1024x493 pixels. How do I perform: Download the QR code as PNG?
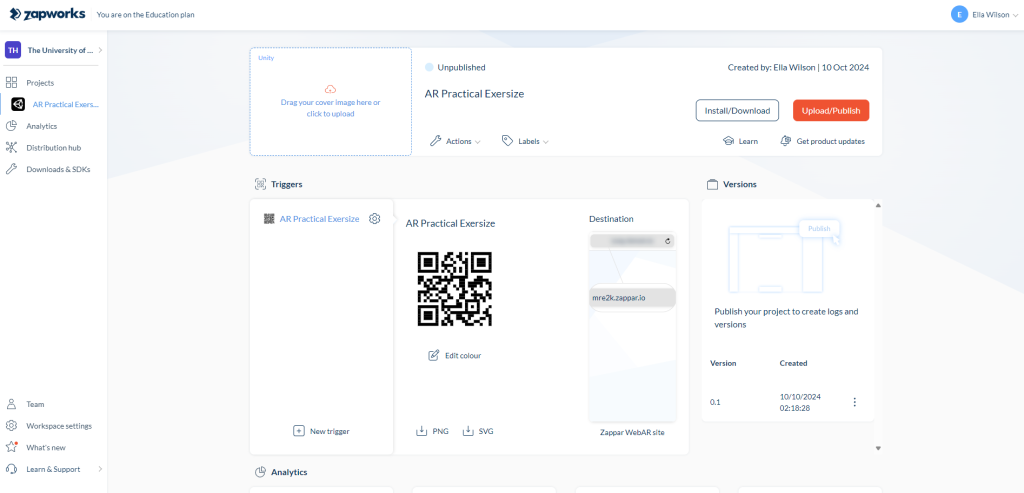pyautogui.click(x=432, y=431)
